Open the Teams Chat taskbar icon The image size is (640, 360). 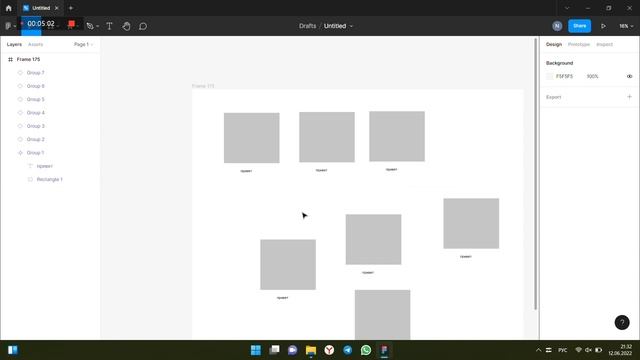[x=293, y=350]
